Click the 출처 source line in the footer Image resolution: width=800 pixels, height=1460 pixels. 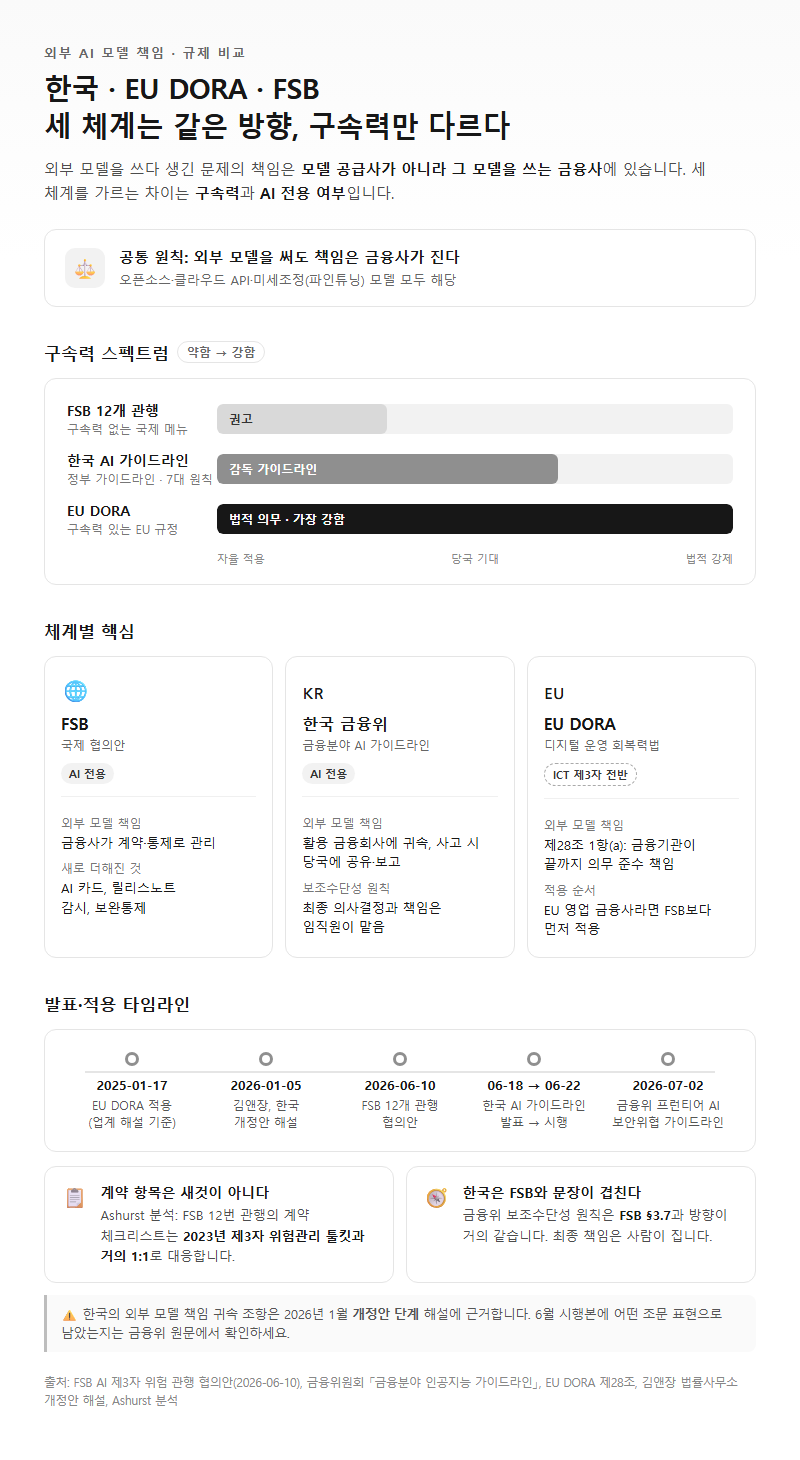(x=391, y=1391)
